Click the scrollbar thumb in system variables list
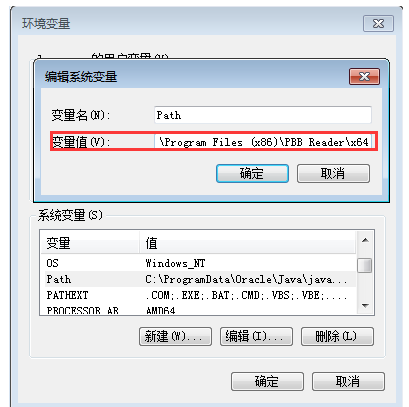 click(365, 265)
